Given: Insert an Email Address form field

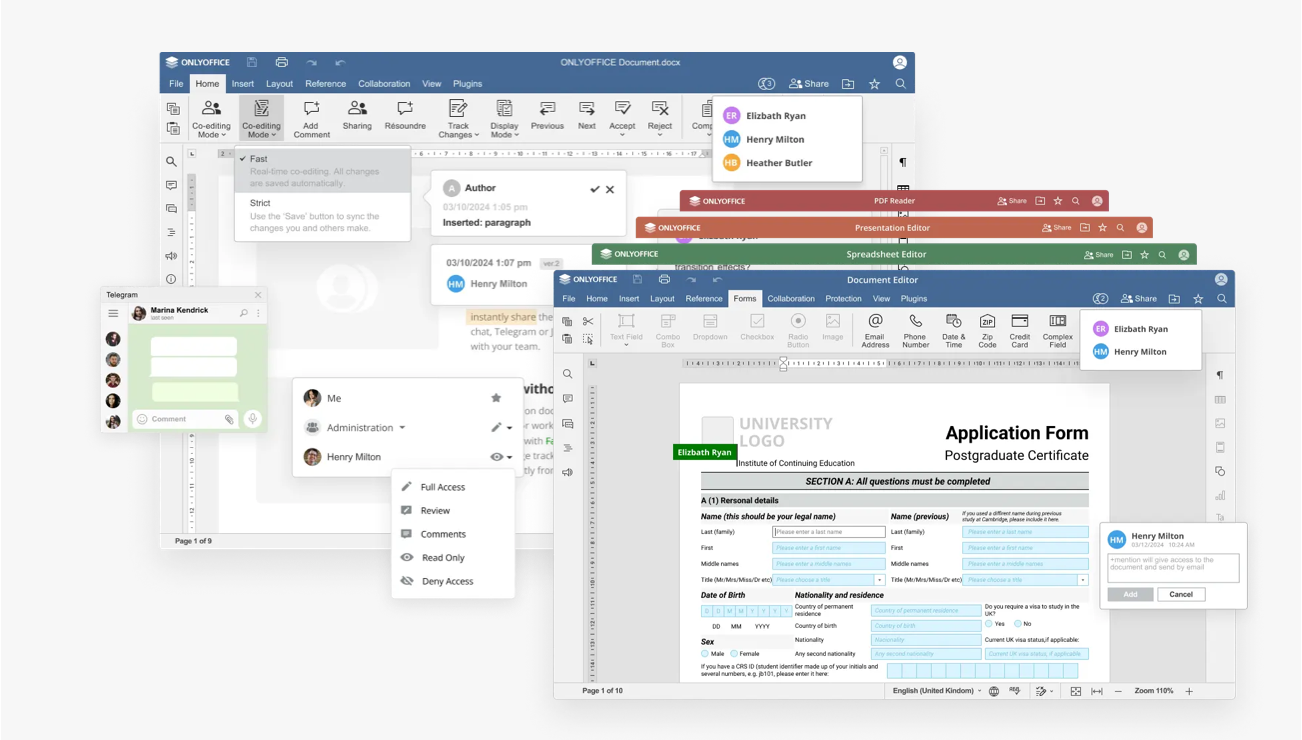Looking at the screenshot, I should click(875, 329).
